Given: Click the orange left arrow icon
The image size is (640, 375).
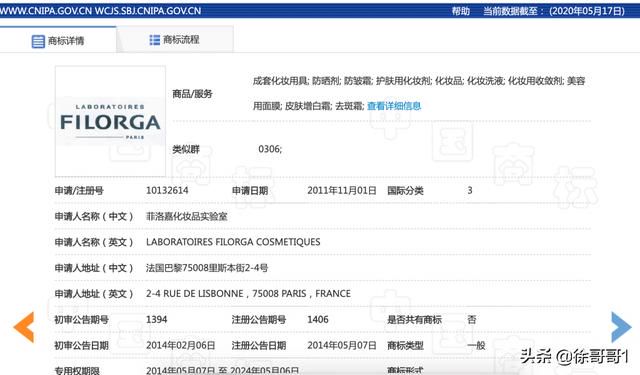Looking at the screenshot, I should point(24,327).
